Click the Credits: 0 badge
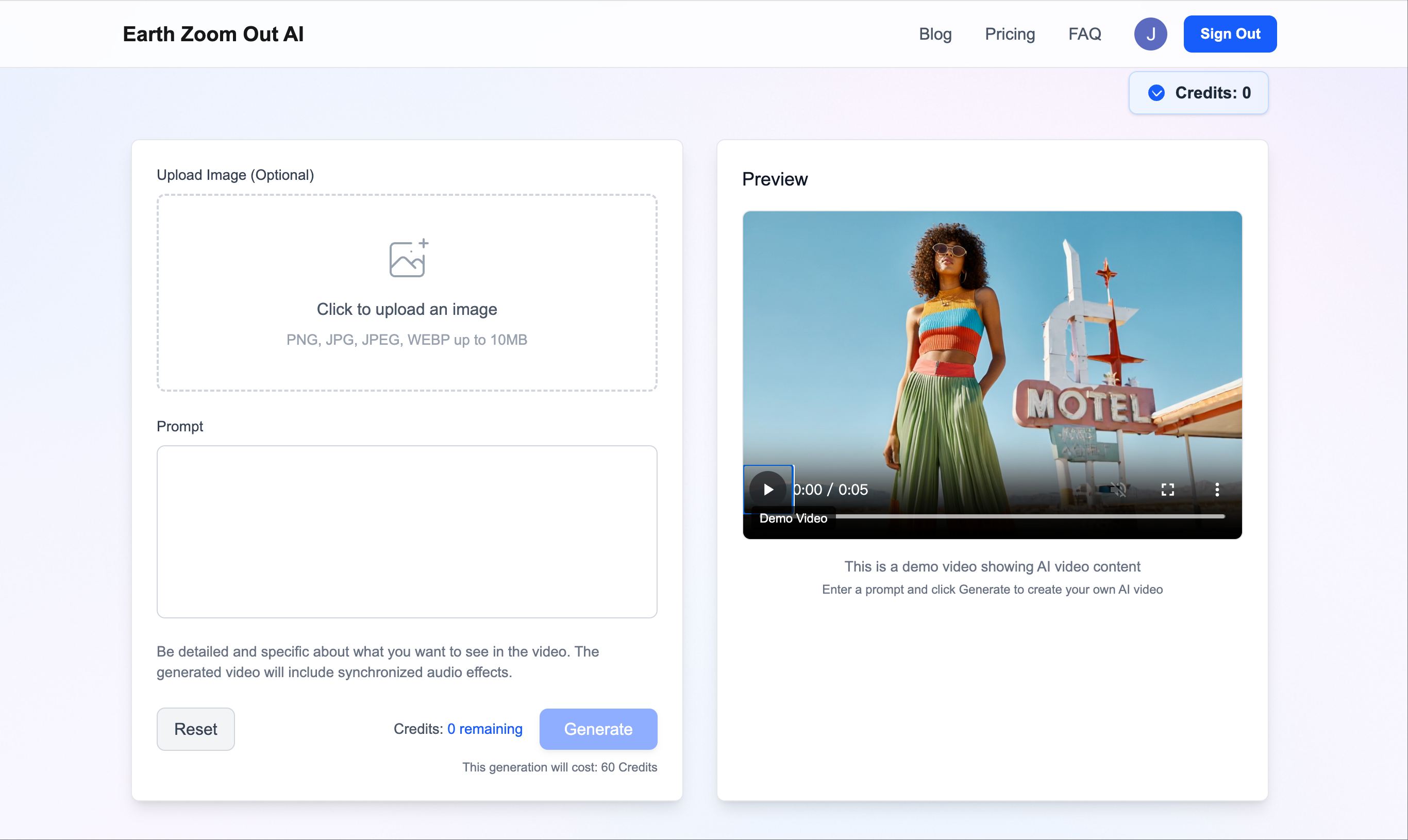This screenshot has width=1408, height=840. pyautogui.click(x=1198, y=93)
